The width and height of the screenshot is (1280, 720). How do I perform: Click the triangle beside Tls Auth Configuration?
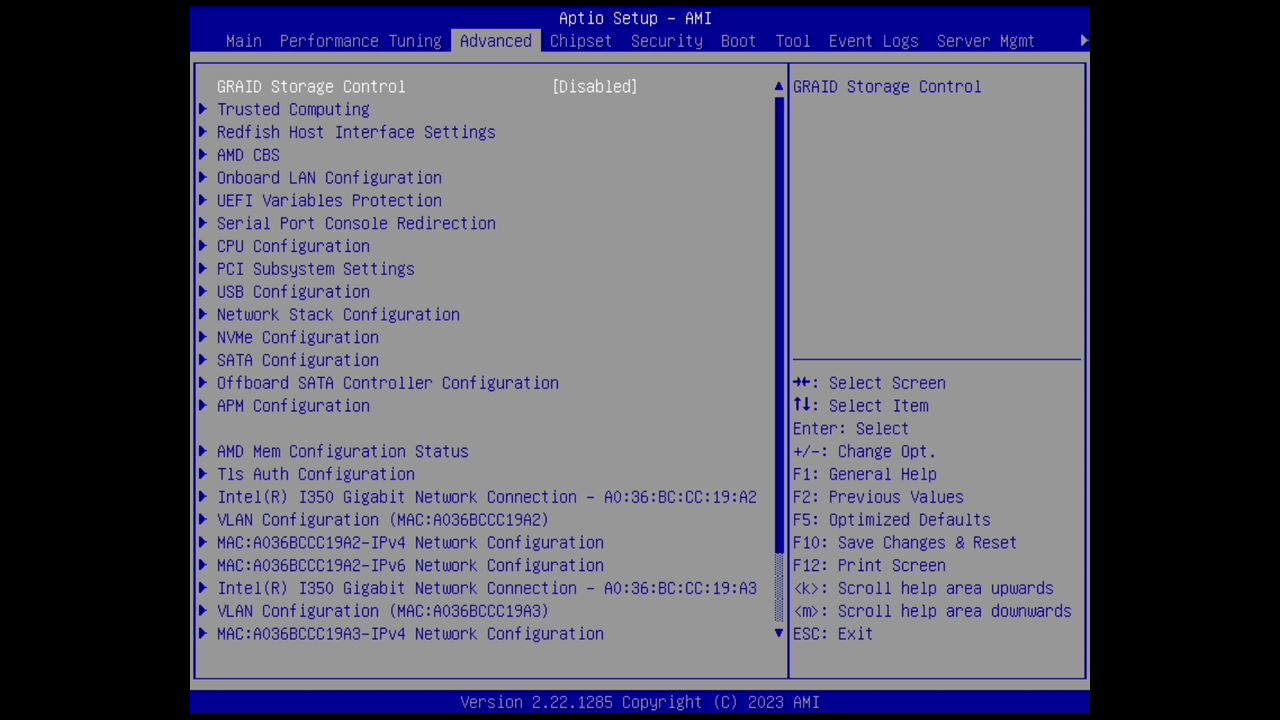[203, 475]
